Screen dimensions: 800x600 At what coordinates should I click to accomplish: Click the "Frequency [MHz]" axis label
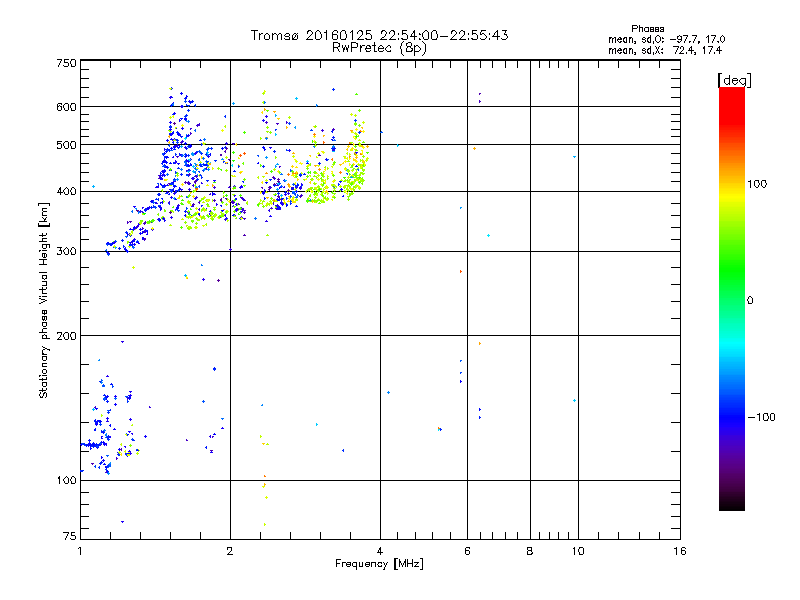pos(379,564)
